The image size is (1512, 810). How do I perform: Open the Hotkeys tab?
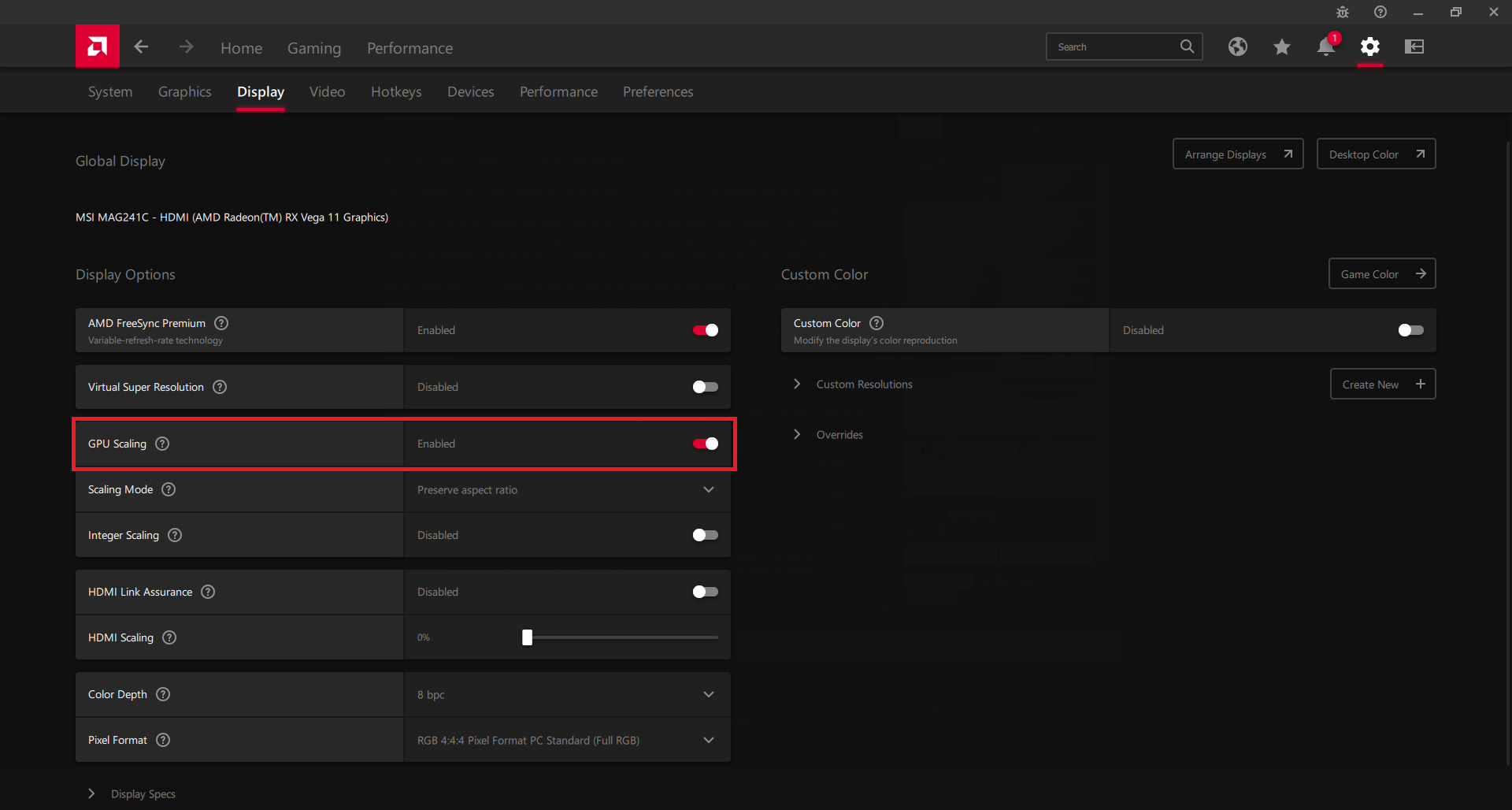click(396, 92)
